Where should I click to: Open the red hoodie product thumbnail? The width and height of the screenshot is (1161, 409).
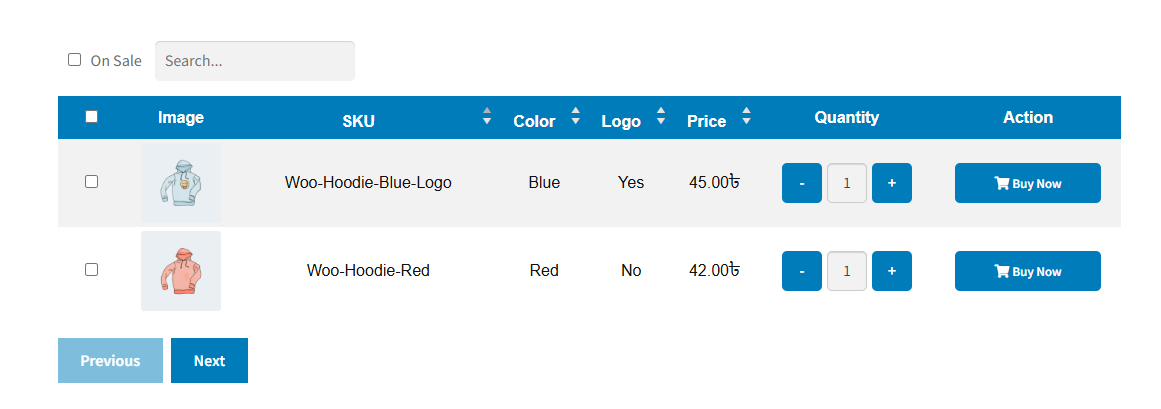tap(181, 271)
